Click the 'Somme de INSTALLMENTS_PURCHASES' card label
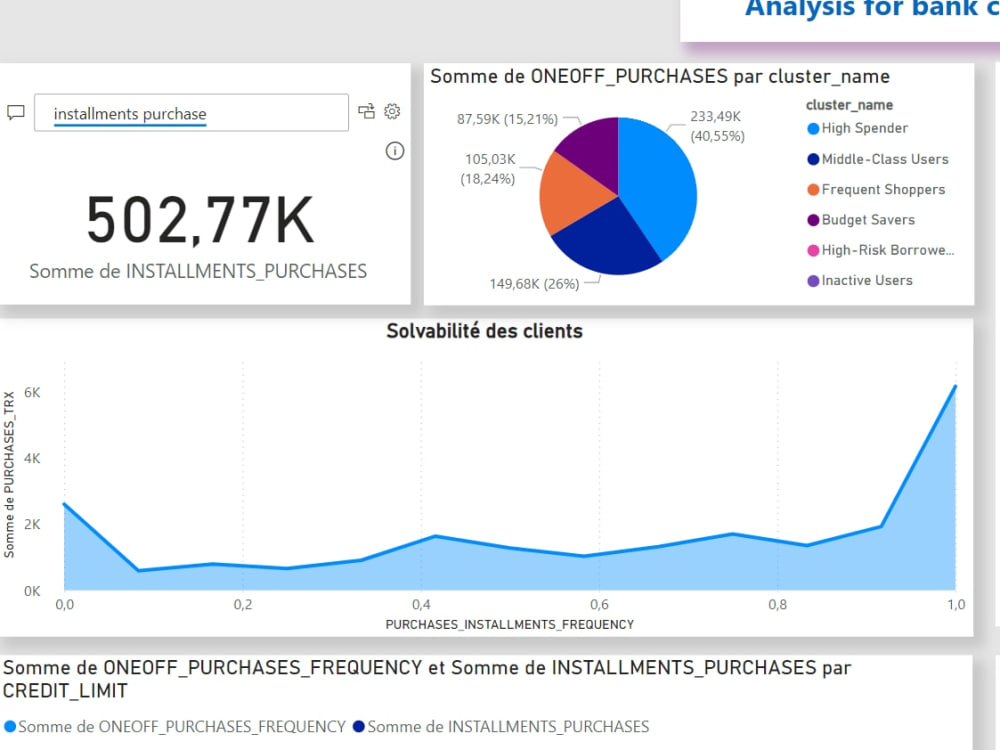The height and width of the screenshot is (750, 1000). click(198, 271)
